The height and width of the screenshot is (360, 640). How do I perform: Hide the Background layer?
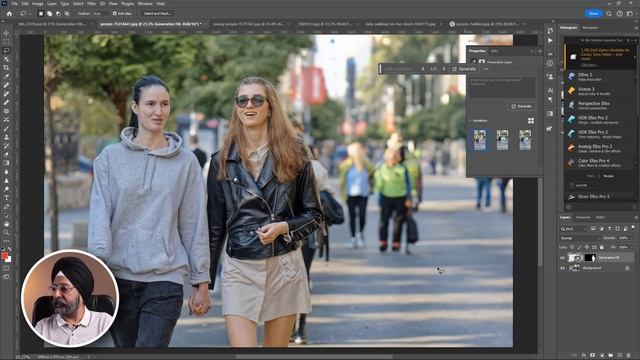click(x=562, y=268)
